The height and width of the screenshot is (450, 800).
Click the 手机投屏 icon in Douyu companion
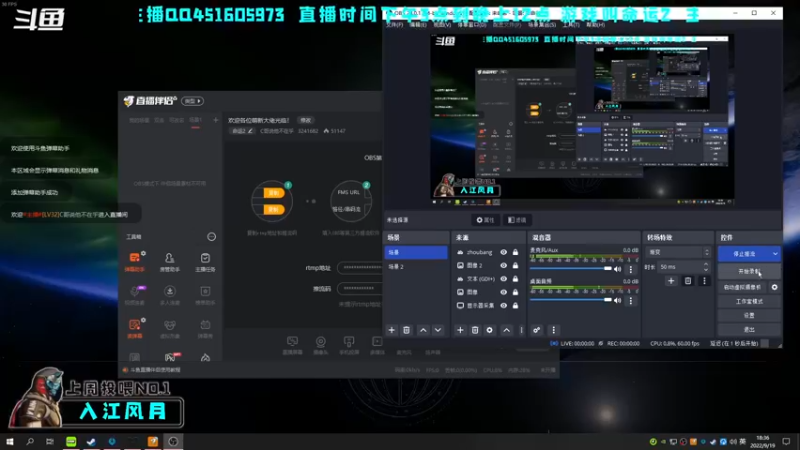click(x=349, y=344)
